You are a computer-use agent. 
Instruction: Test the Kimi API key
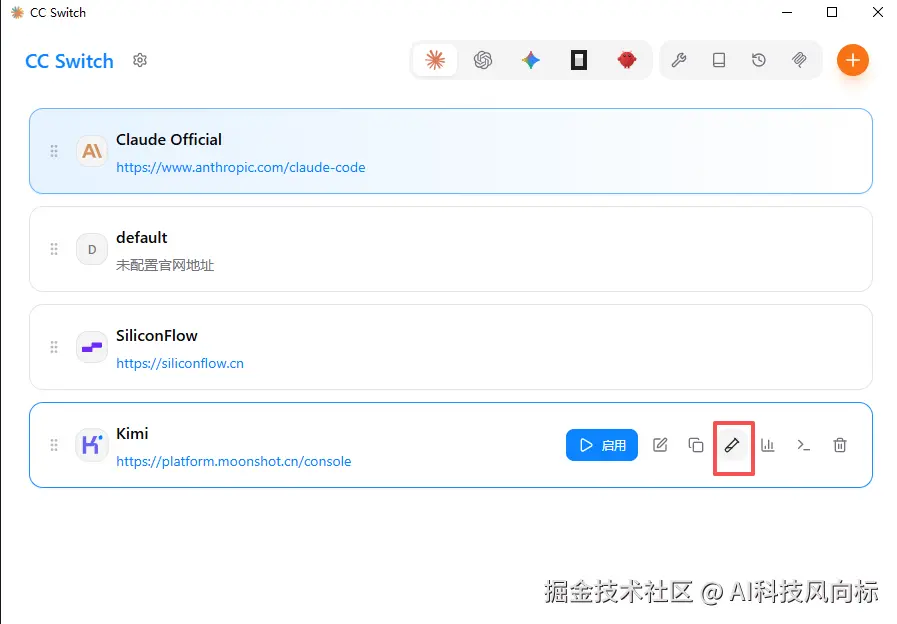tap(733, 445)
